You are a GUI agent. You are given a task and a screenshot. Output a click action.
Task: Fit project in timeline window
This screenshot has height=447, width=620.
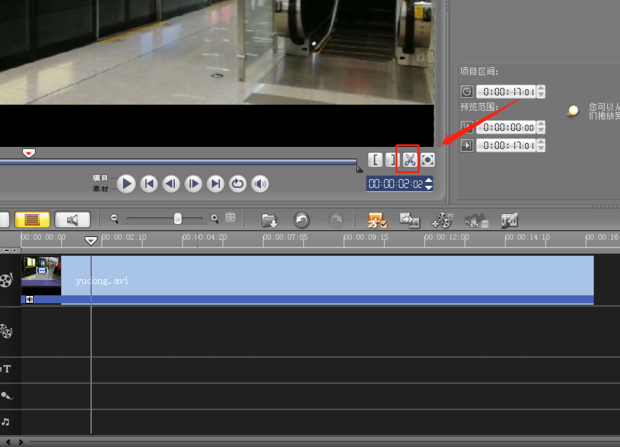[x=230, y=217]
